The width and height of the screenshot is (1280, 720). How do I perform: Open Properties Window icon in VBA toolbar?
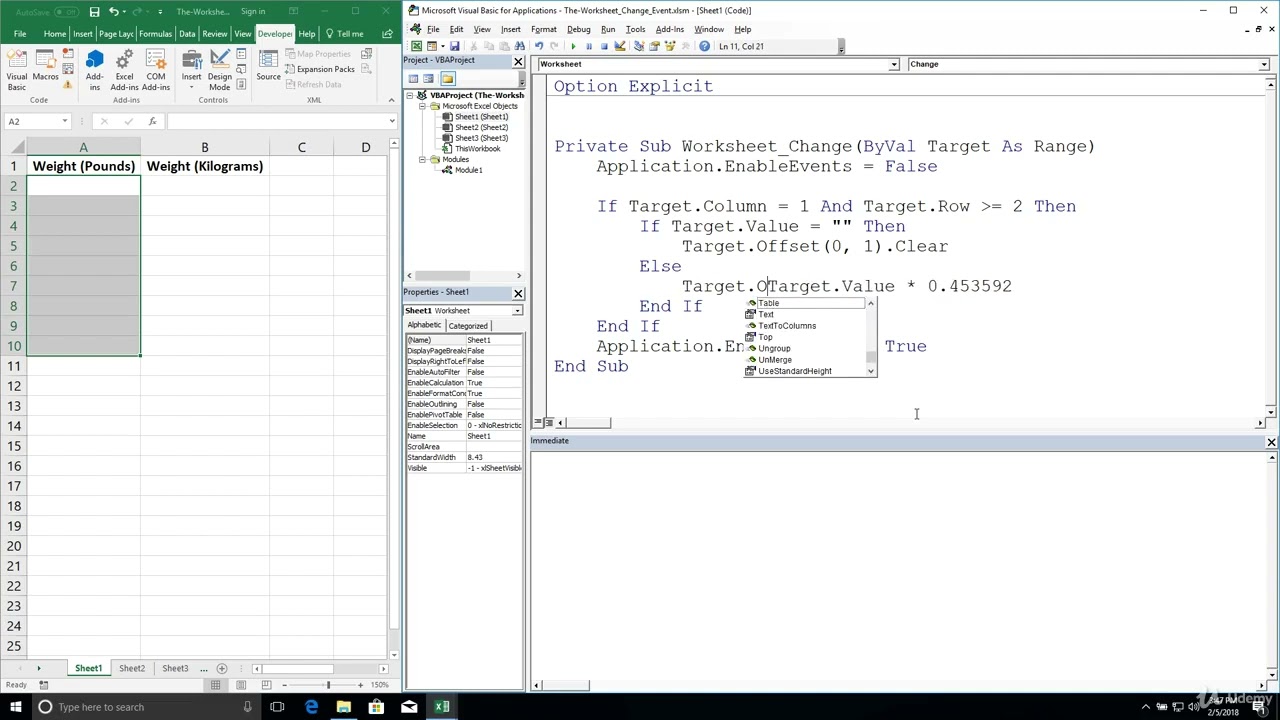655,46
